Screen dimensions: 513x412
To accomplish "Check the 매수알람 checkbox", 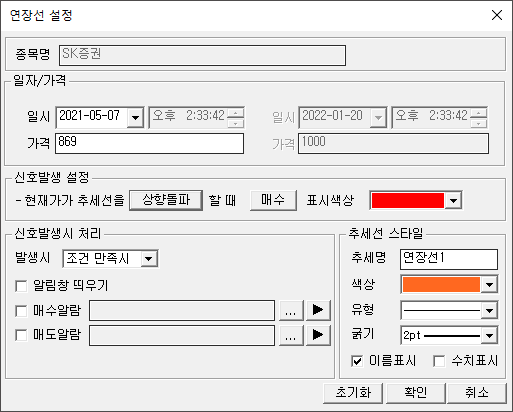I will pos(21,311).
